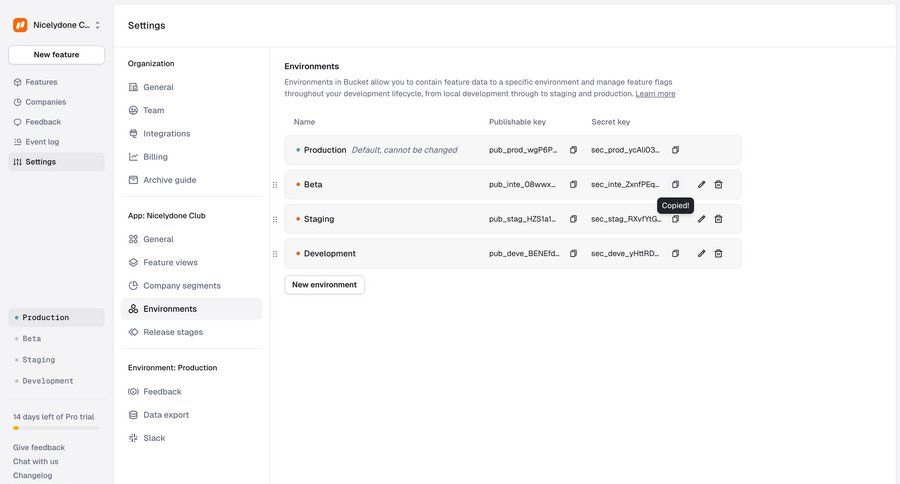Click Chat with us link
900x484 pixels.
[36, 462]
